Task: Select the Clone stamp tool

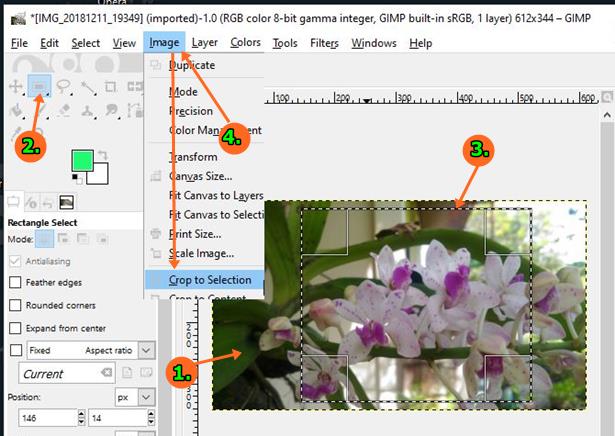Action: pos(88,110)
